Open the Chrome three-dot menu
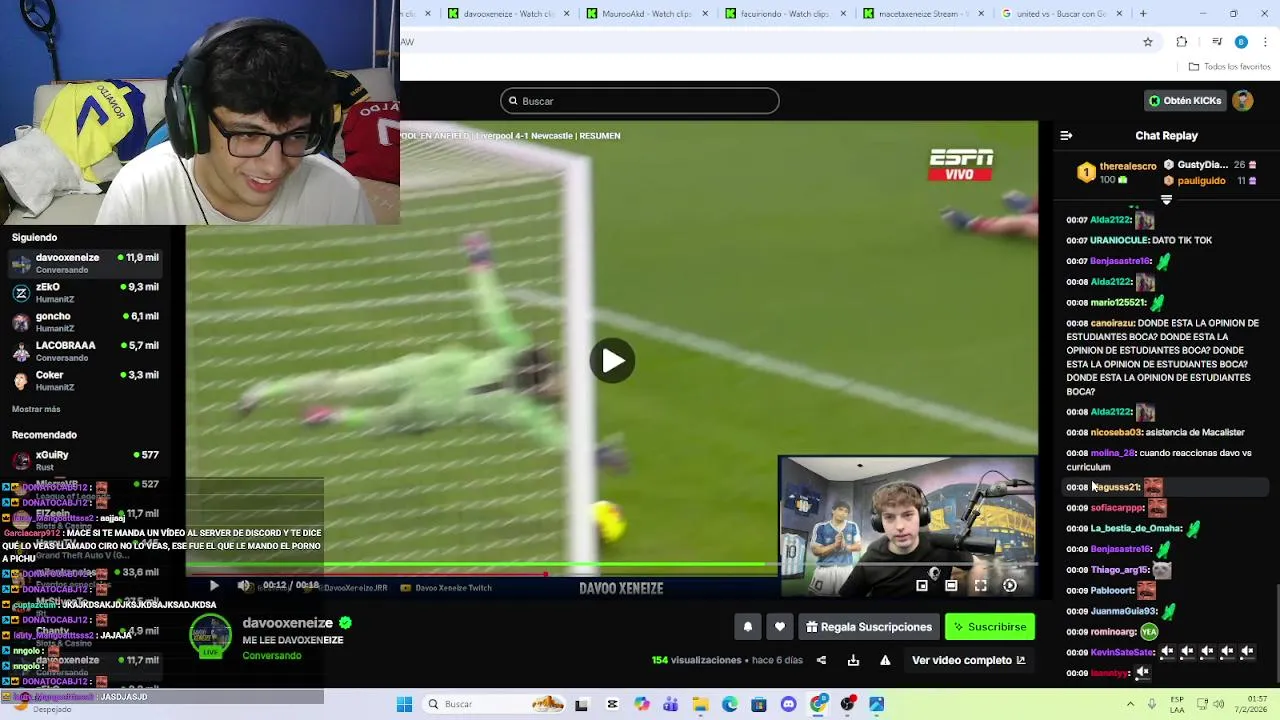The width and height of the screenshot is (1280, 720). 1266,42
